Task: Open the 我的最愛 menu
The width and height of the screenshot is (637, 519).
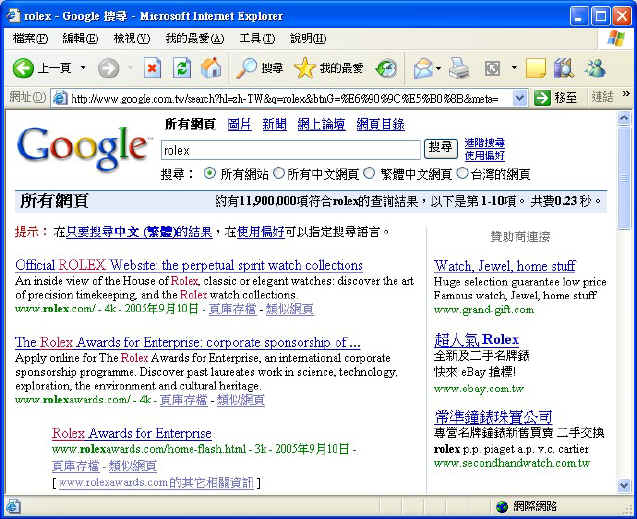Action: (x=195, y=39)
